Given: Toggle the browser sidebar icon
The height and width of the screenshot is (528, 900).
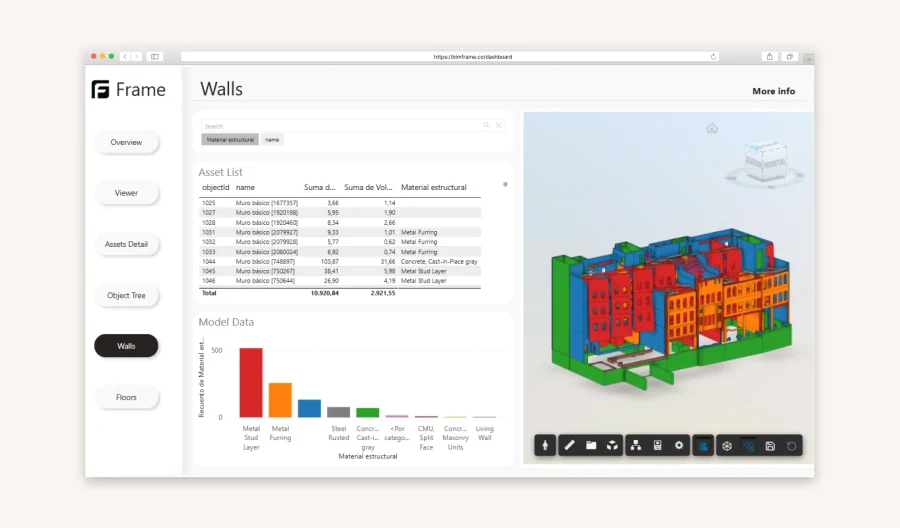Looking at the screenshot, I should (155, 56).
